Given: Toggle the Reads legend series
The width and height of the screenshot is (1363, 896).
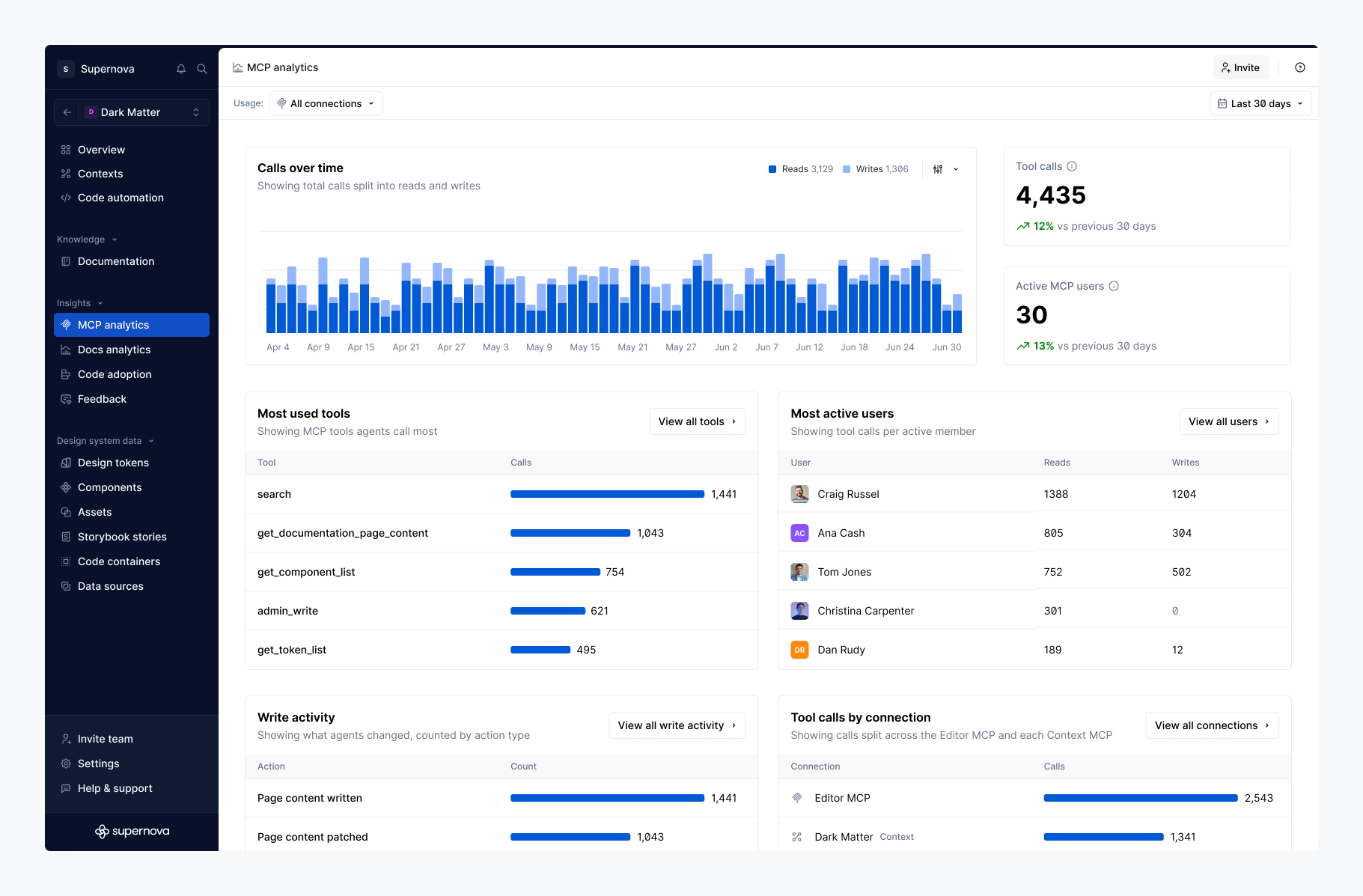Looking at the screenshot, I should coord(801,169).
